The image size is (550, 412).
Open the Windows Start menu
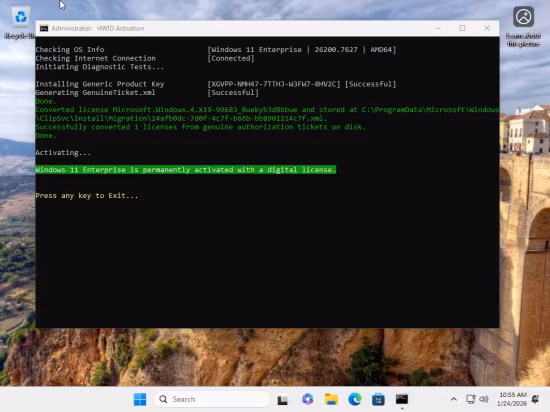pos(140,399)
